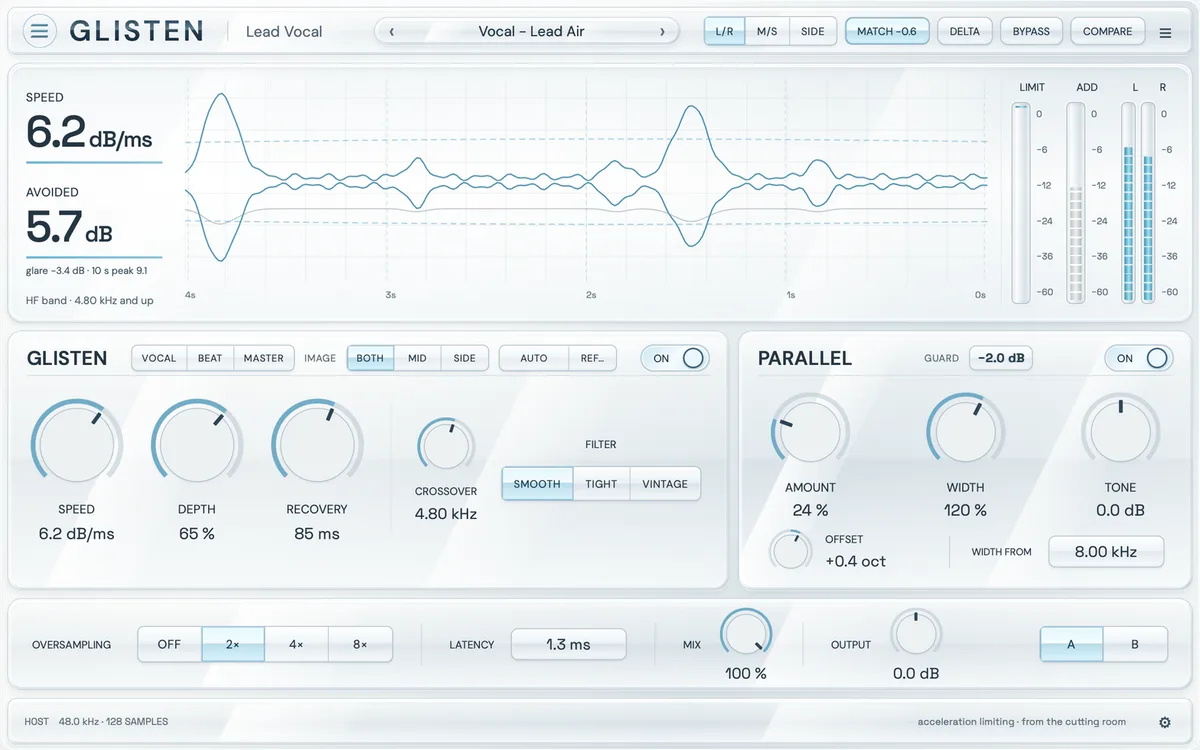
Task: Click the glare -3.4 dB info line
Action: coord(87,271)
